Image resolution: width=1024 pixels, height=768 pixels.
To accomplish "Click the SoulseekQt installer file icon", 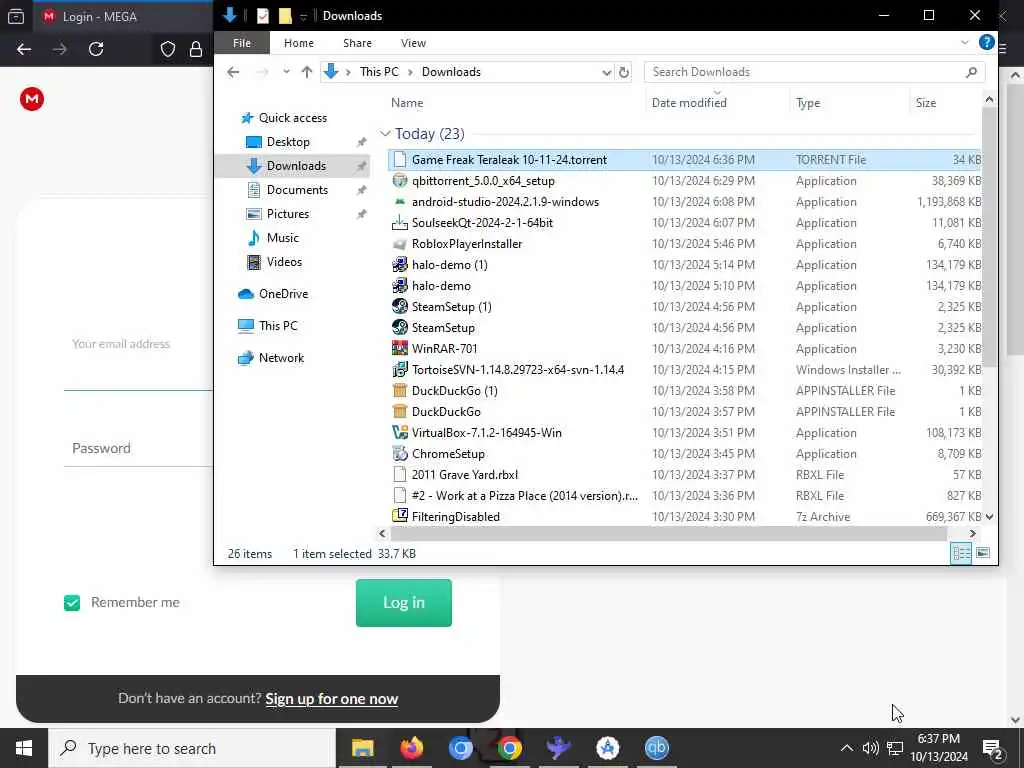I will pyautogui.click(x=400, y=223).
